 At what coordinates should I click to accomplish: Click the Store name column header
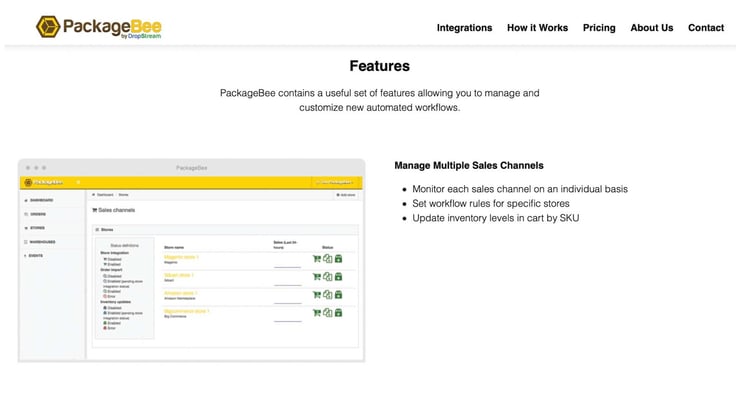tap(174, 247)
